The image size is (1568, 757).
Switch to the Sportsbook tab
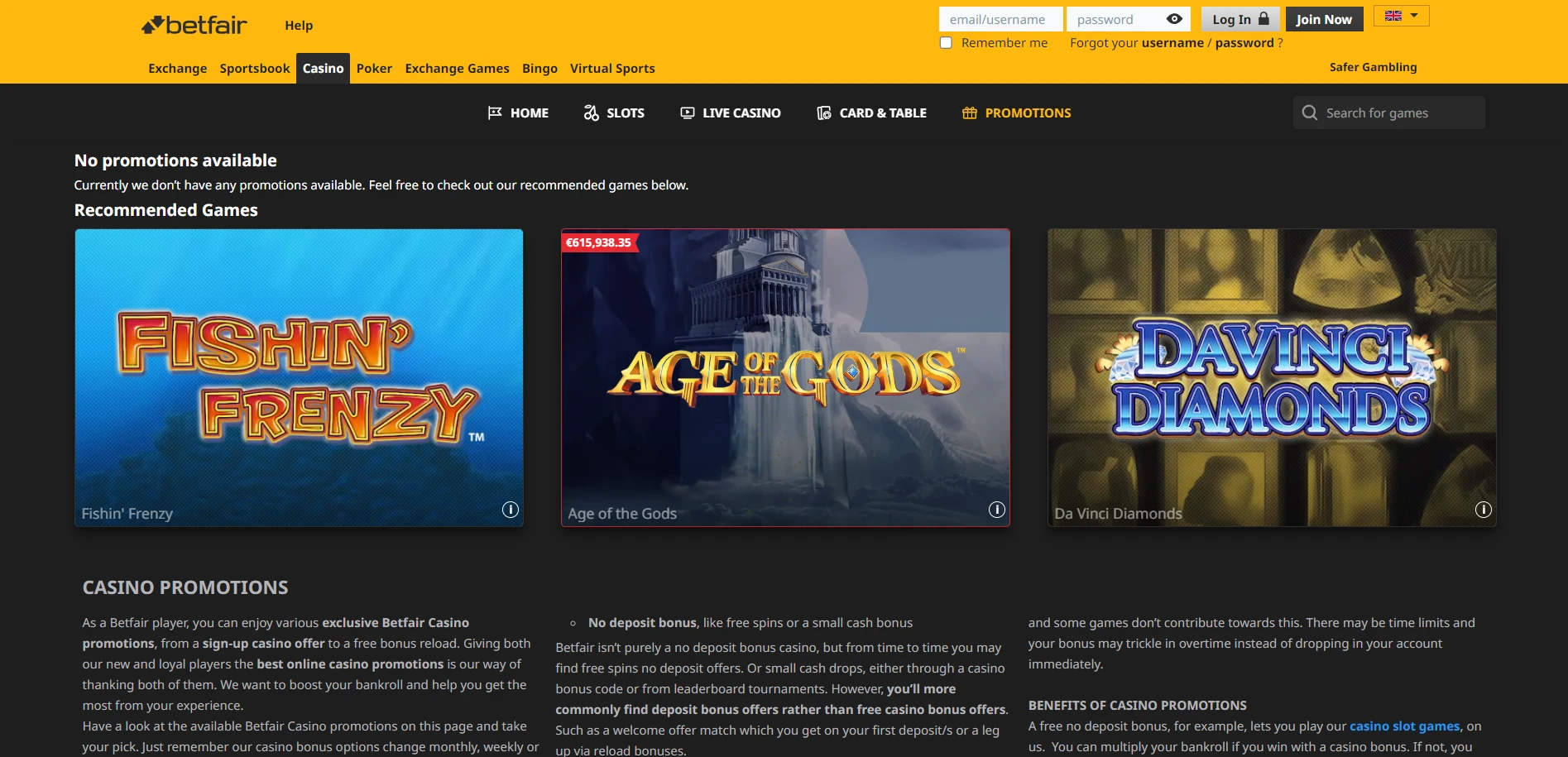point(255,69)
